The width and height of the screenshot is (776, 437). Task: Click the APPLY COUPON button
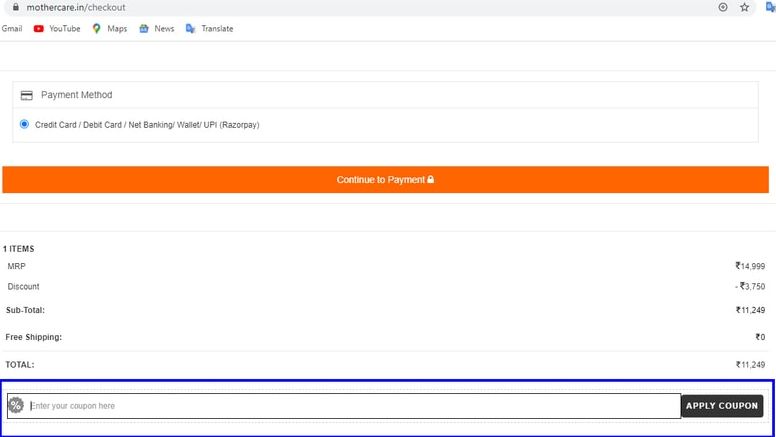[722, 406]
